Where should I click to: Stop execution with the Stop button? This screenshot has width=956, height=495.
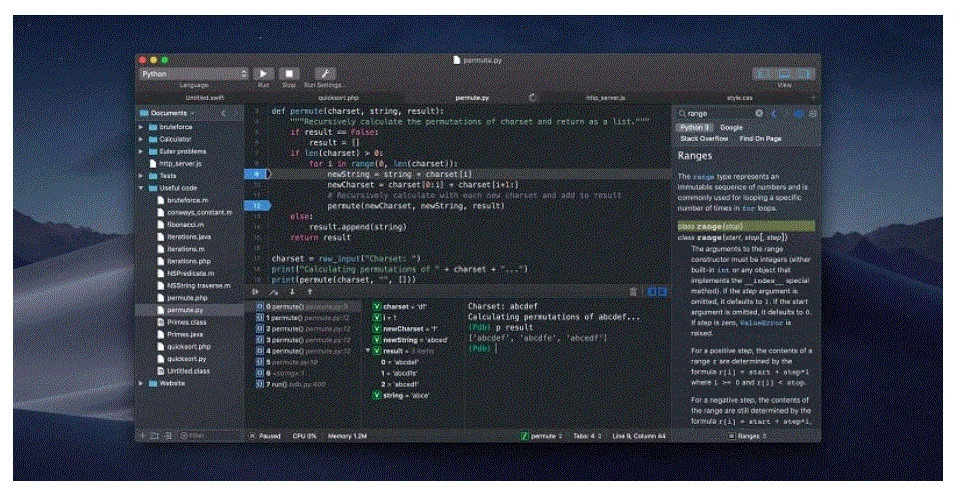[289, 74]
